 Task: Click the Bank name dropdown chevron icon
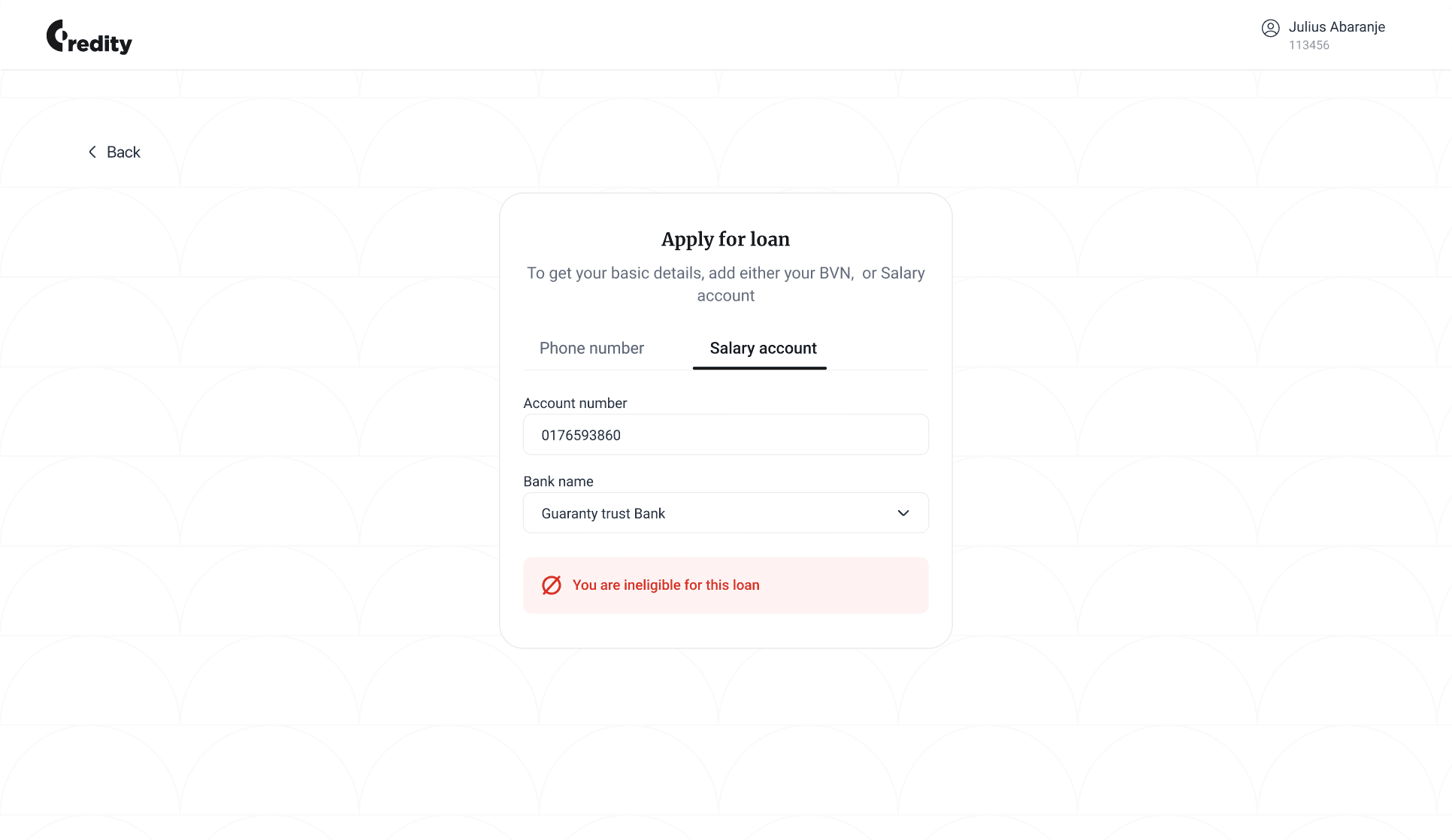tap(903, 512)
